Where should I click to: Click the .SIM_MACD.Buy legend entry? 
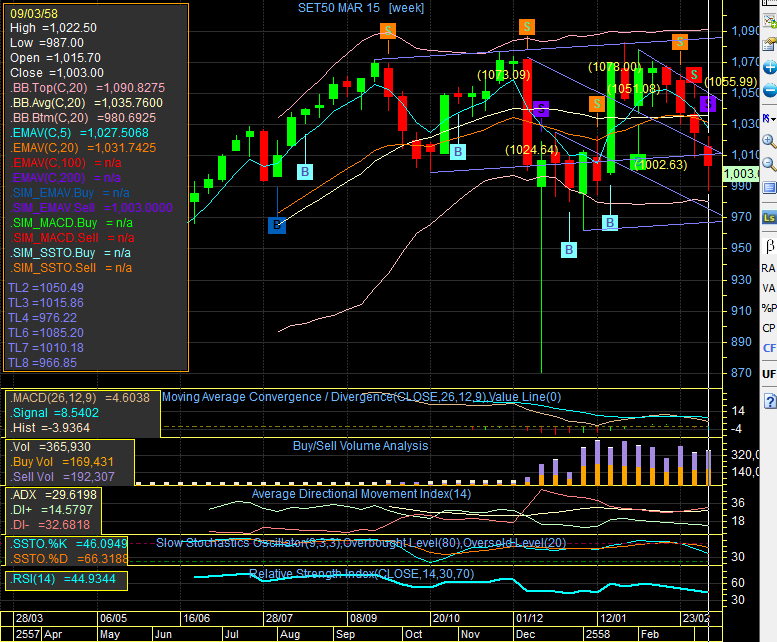click(x=71, y=223)
